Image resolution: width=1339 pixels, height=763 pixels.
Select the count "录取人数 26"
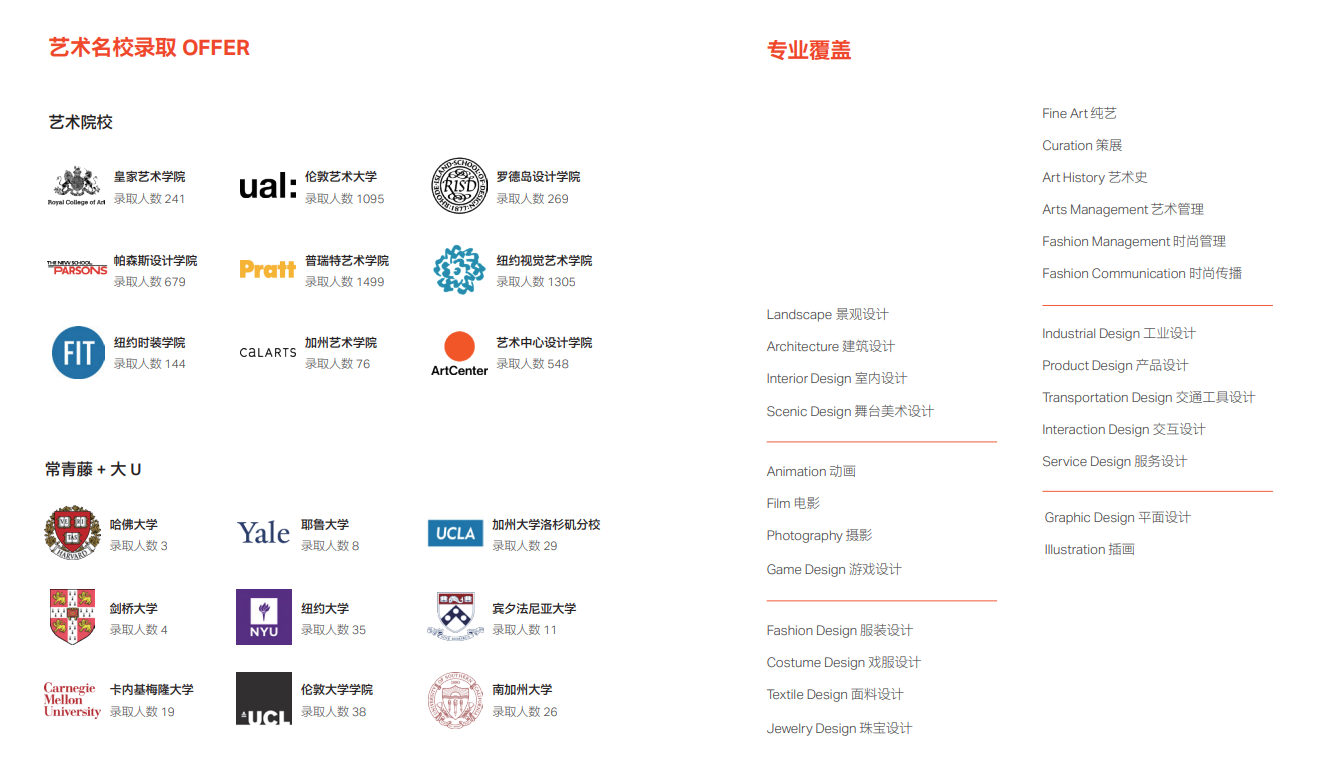click(525, 712)
